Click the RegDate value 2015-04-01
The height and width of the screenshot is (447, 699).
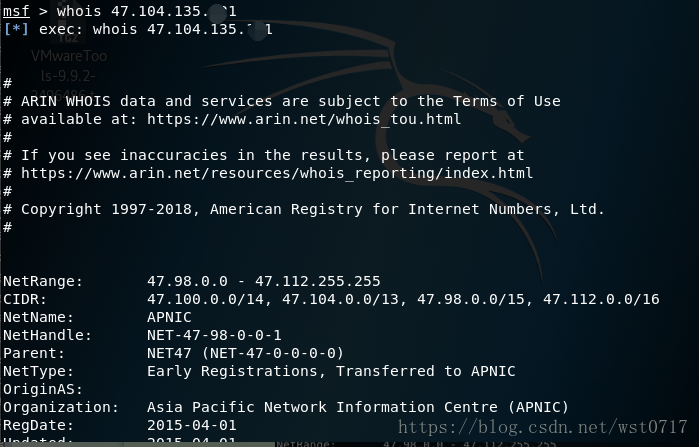click(x=192, y=425)
